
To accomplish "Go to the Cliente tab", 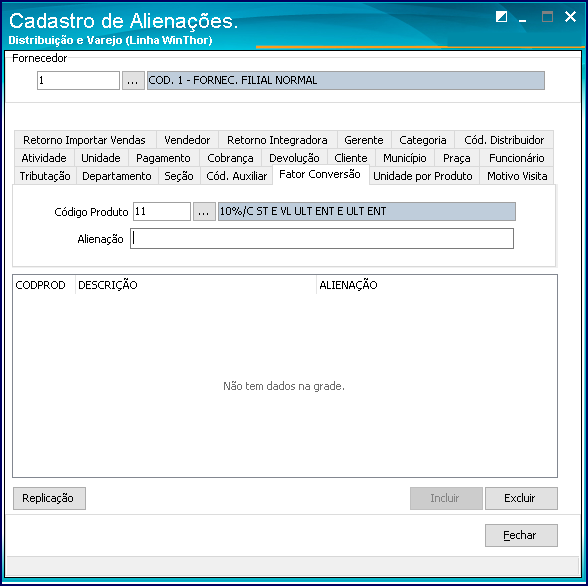I will click(x=351, y=158).
